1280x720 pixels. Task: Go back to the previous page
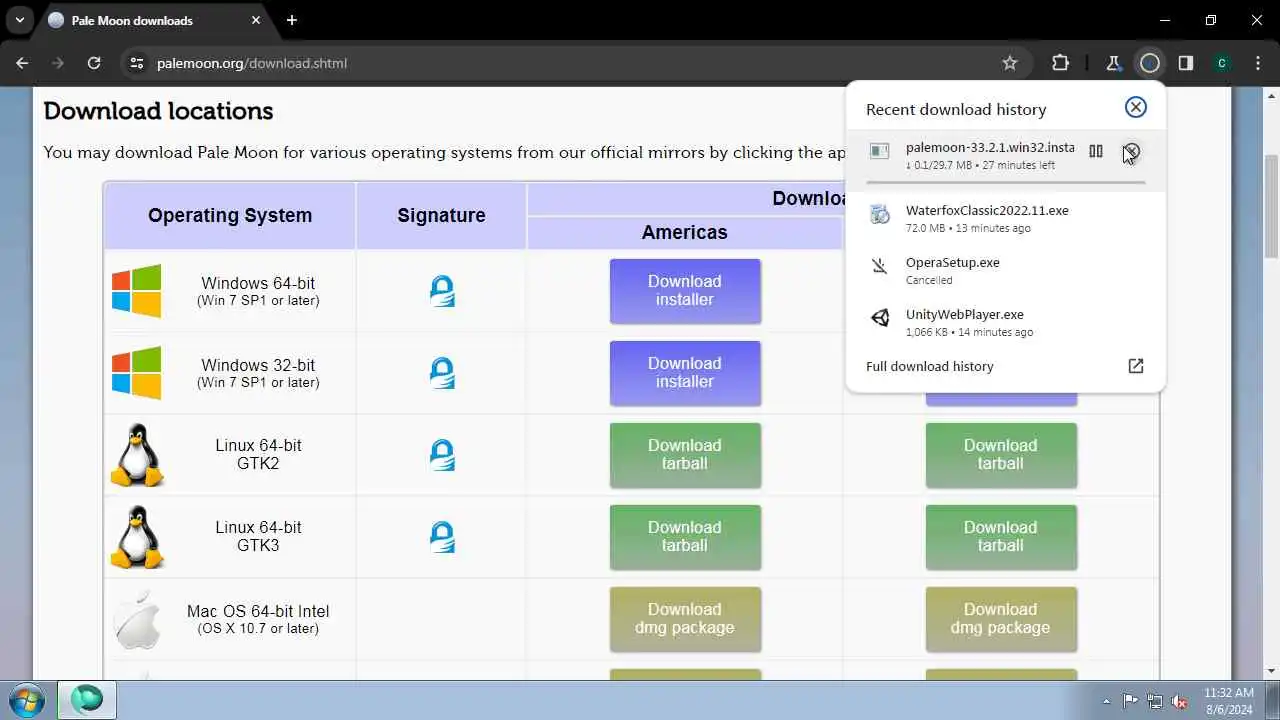(22, 63)
